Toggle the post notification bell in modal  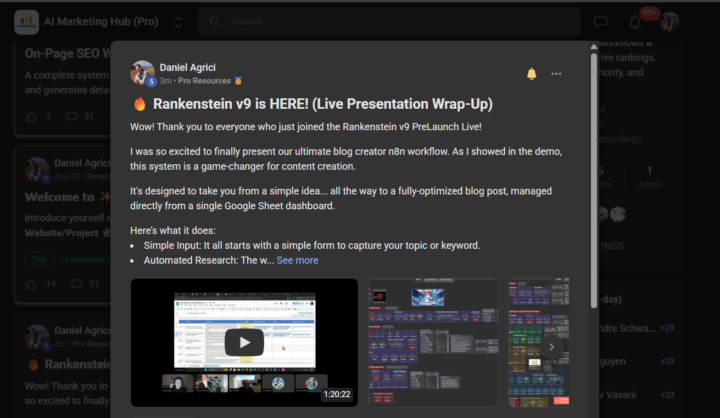click(531, 73)
